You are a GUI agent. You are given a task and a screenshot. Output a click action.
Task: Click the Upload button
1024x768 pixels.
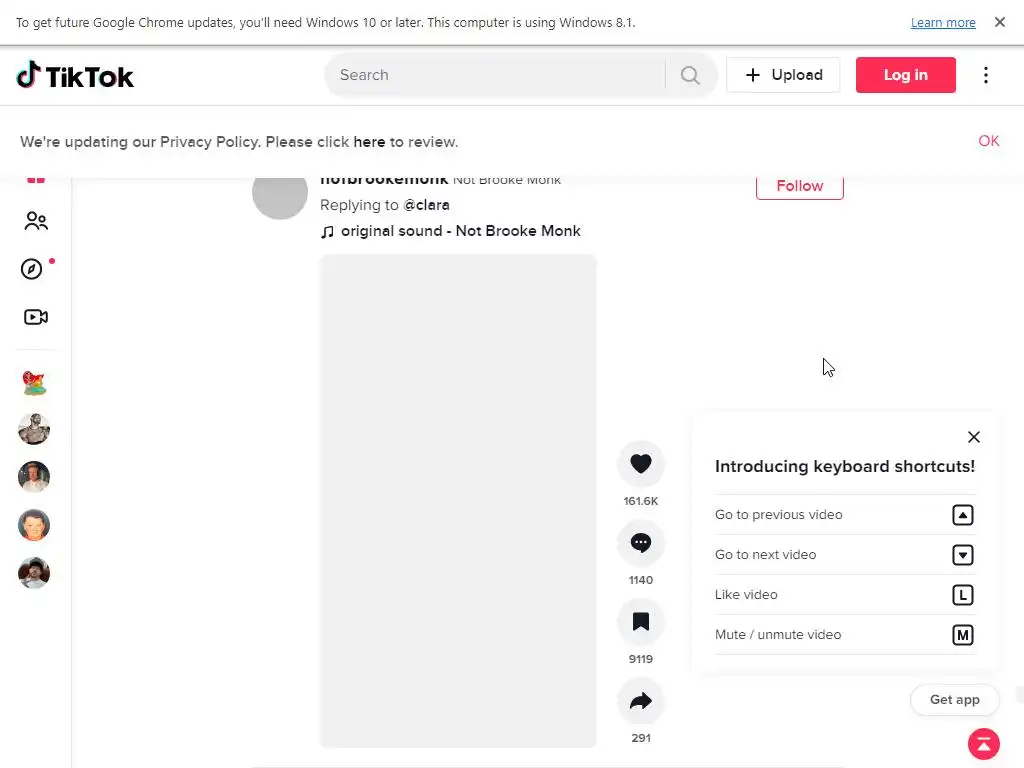point(783,75)
